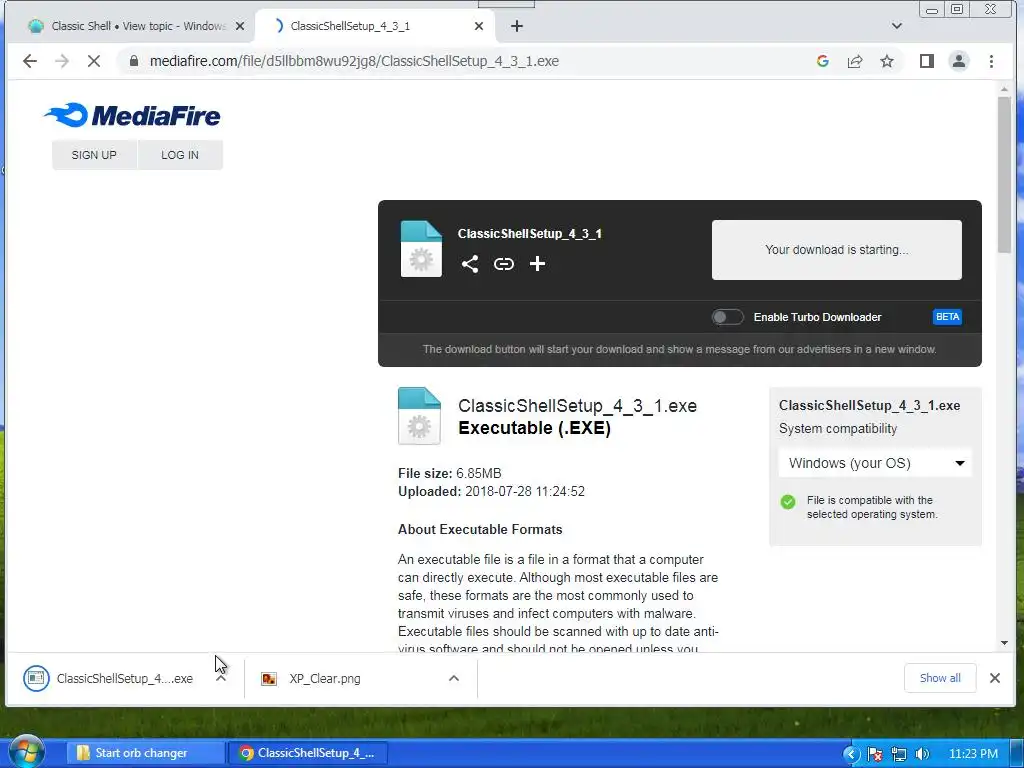Open the Windows (your OS) dropdown
The height and width of the screenshot is (768, 1024).
pyautogui.click(x=876, y=463)
